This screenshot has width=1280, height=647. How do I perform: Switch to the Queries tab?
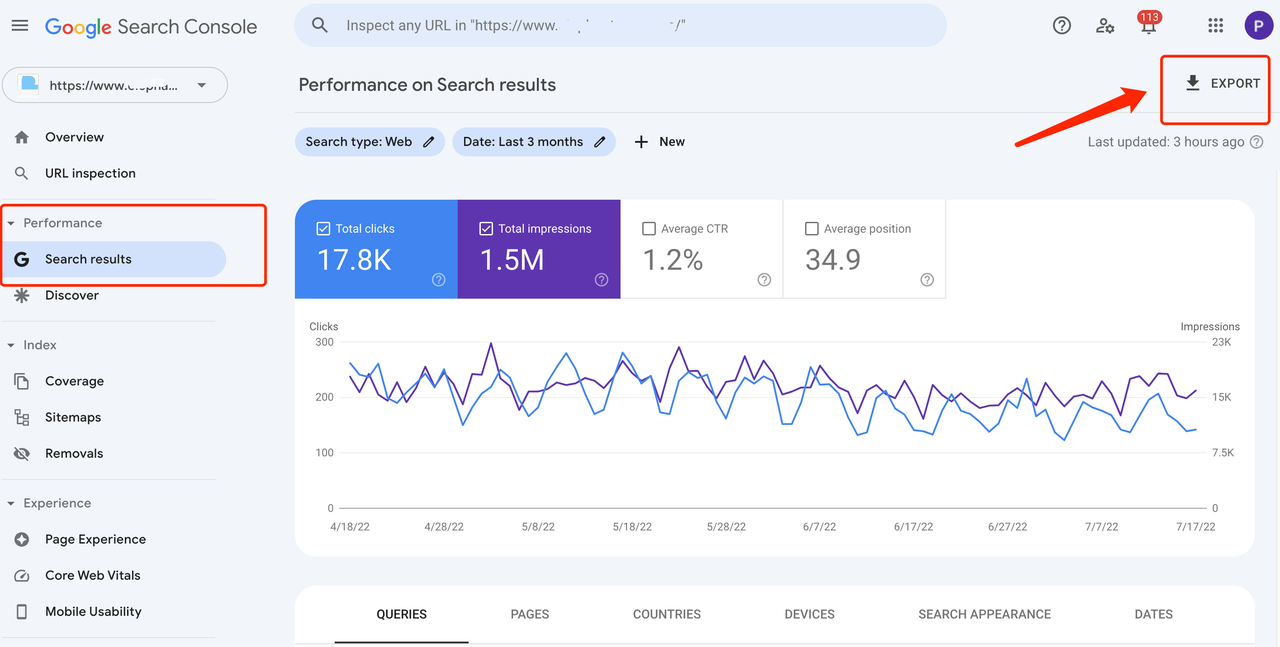(402, 614)
